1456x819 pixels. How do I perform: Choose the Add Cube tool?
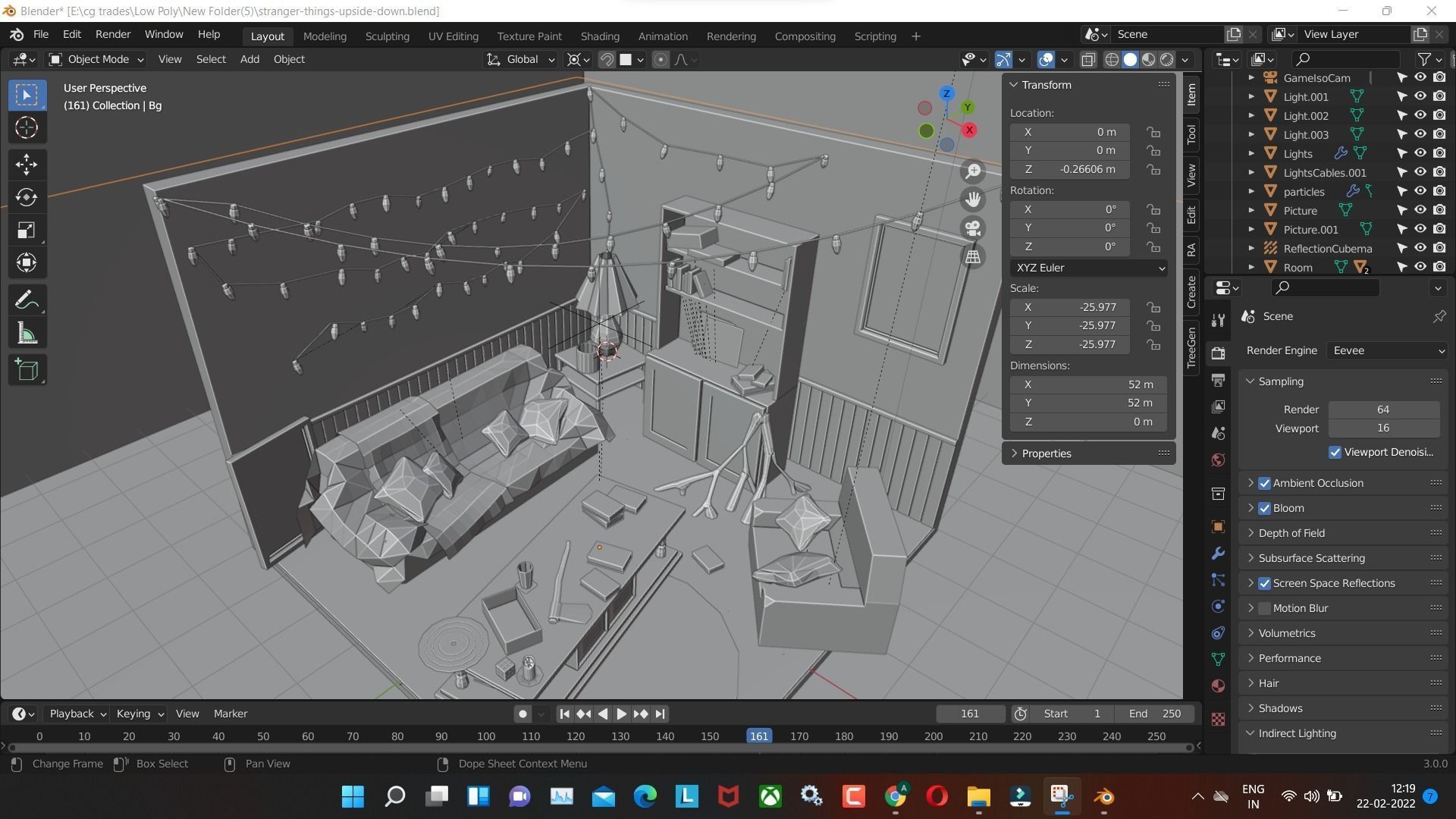point(27,370)
